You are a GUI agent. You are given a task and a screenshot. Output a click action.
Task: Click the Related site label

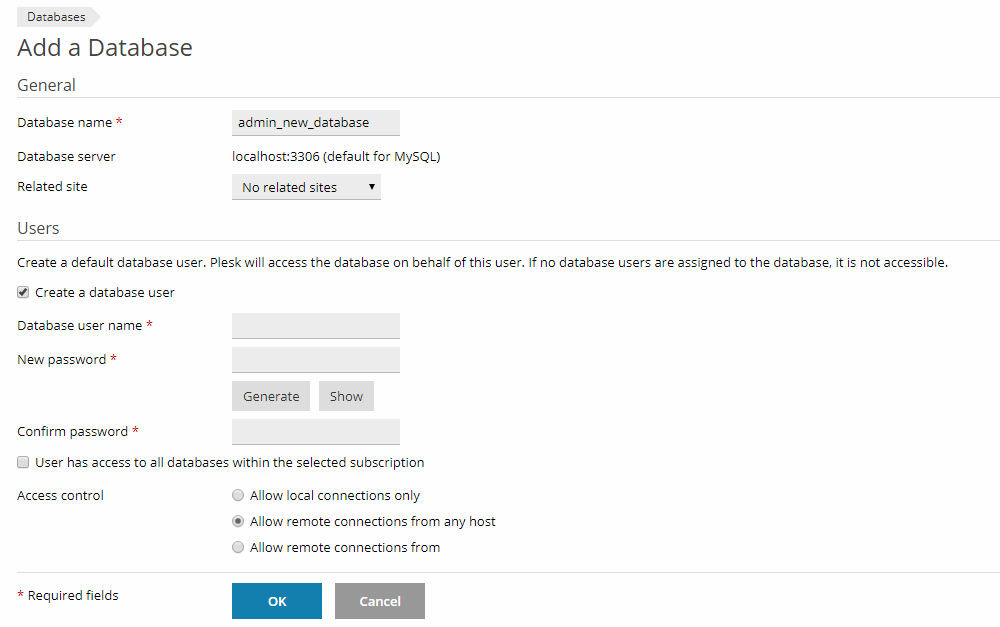(52, 186)
